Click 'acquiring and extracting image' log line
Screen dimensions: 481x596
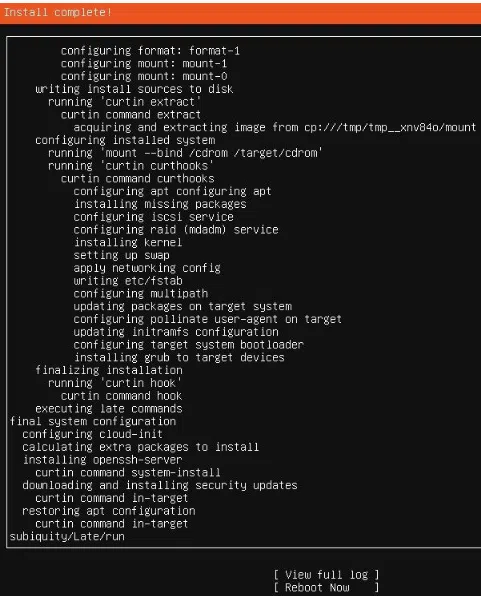[275, 127]
